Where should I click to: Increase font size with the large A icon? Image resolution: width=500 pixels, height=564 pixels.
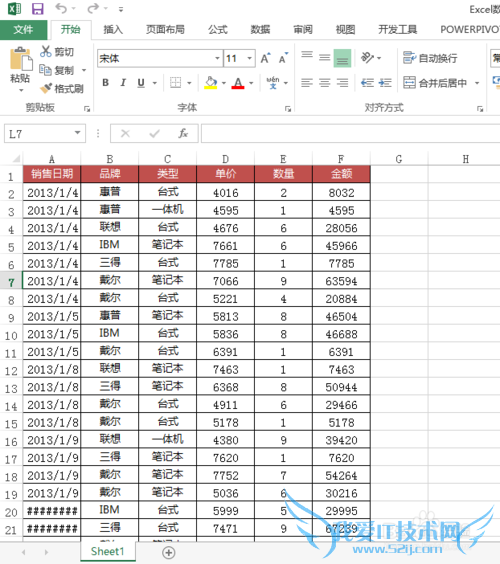coord(265,58)
